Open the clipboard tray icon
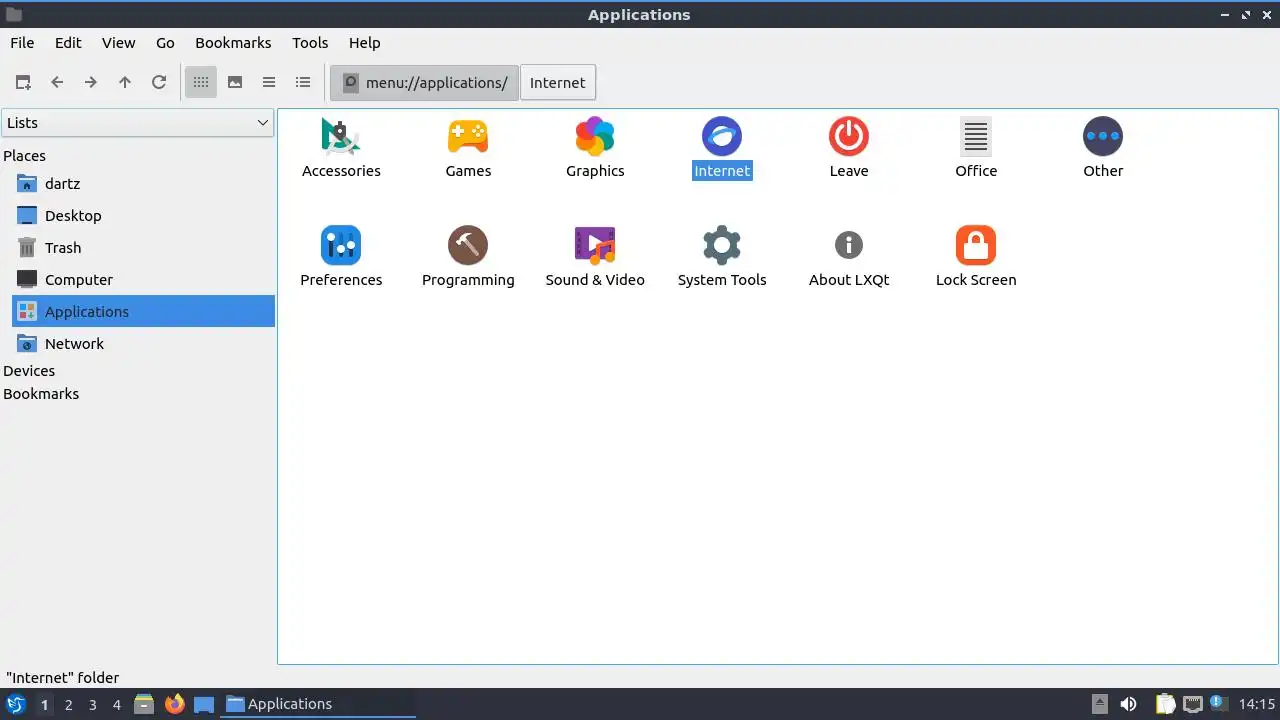This screenshot has width=1280, height=720. click(1166, 704)
